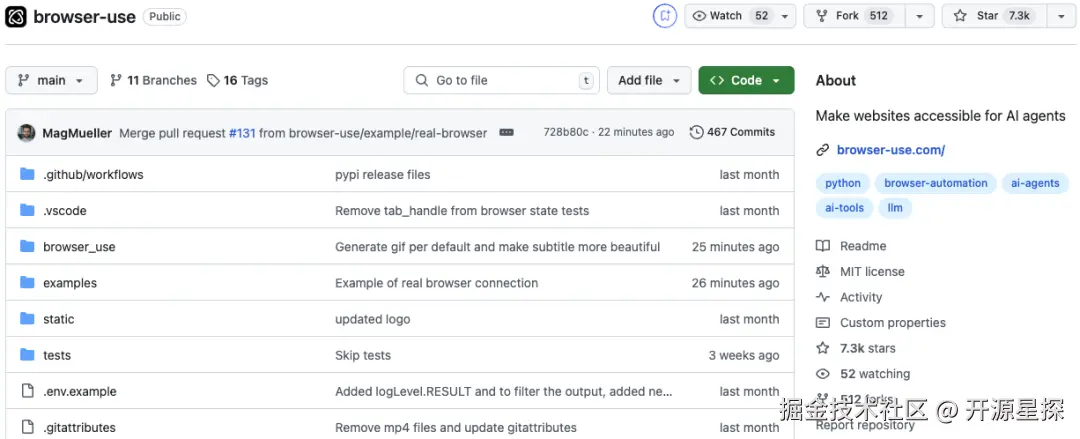The width and height of the screenshot is (1080, 439).
Task: Open the tests folder name
Action: pos(56,356)
